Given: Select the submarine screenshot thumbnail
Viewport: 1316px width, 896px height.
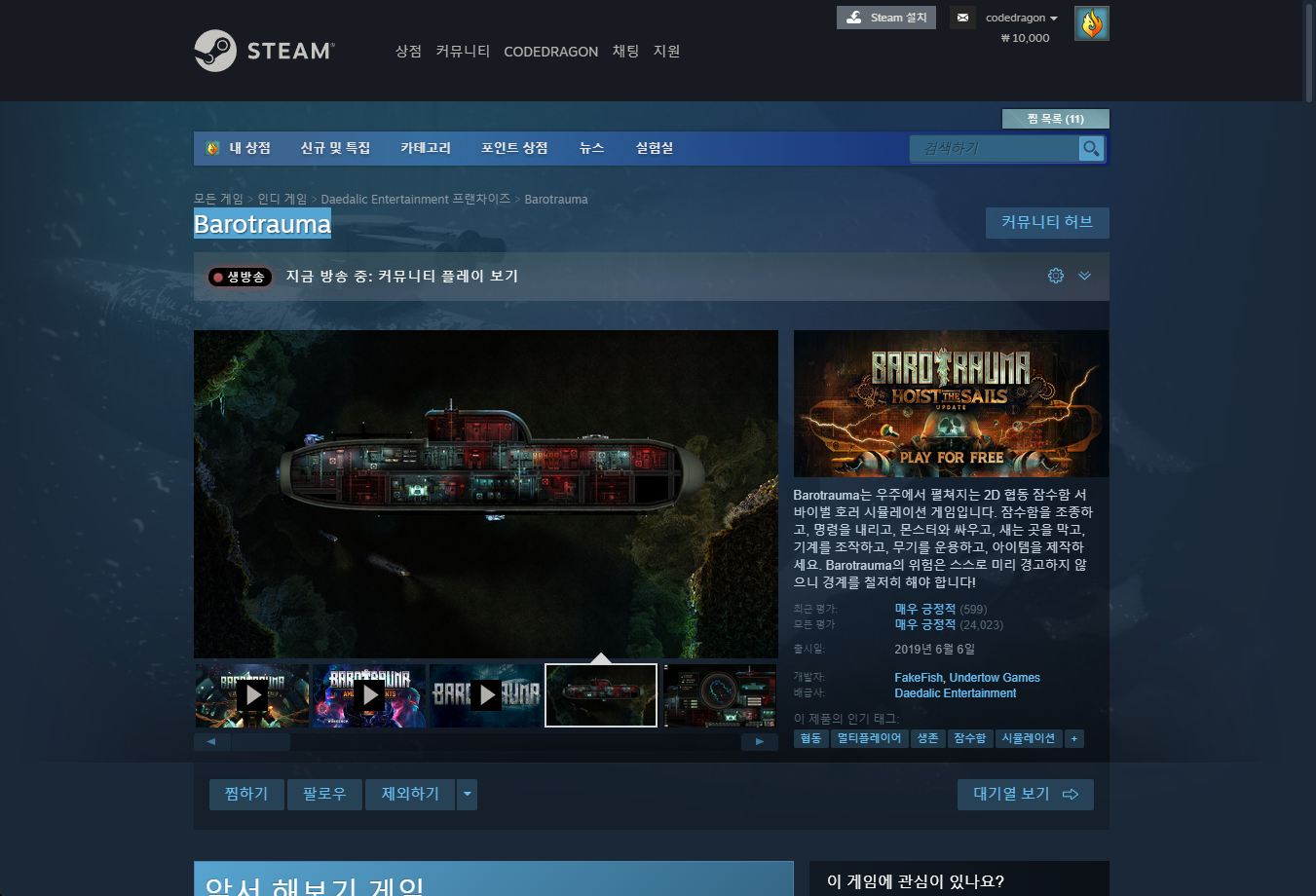Looking at the screenshot, I should pyautogui.click(x=601, y=695).
